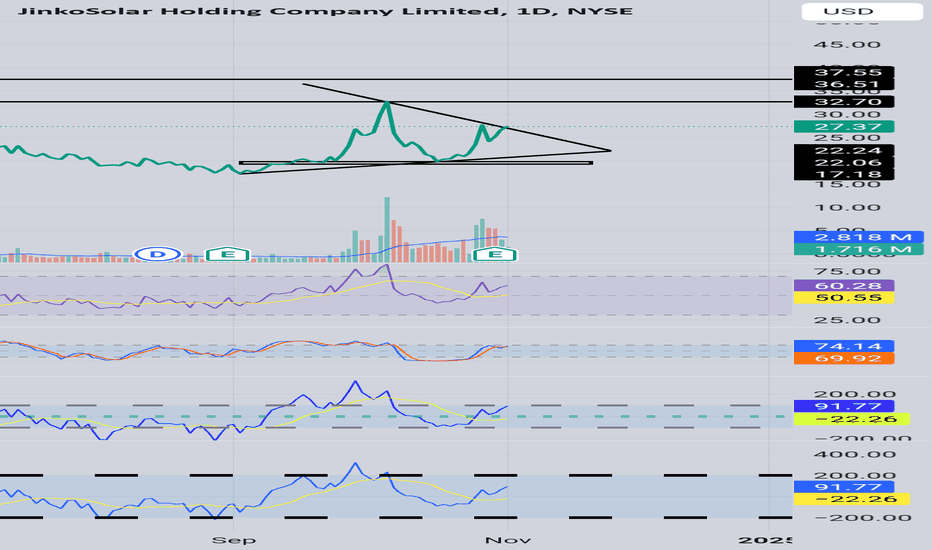Select the 22.06 price level label
The height and width of the screenshot is (550, 932).
coord(843,162)
